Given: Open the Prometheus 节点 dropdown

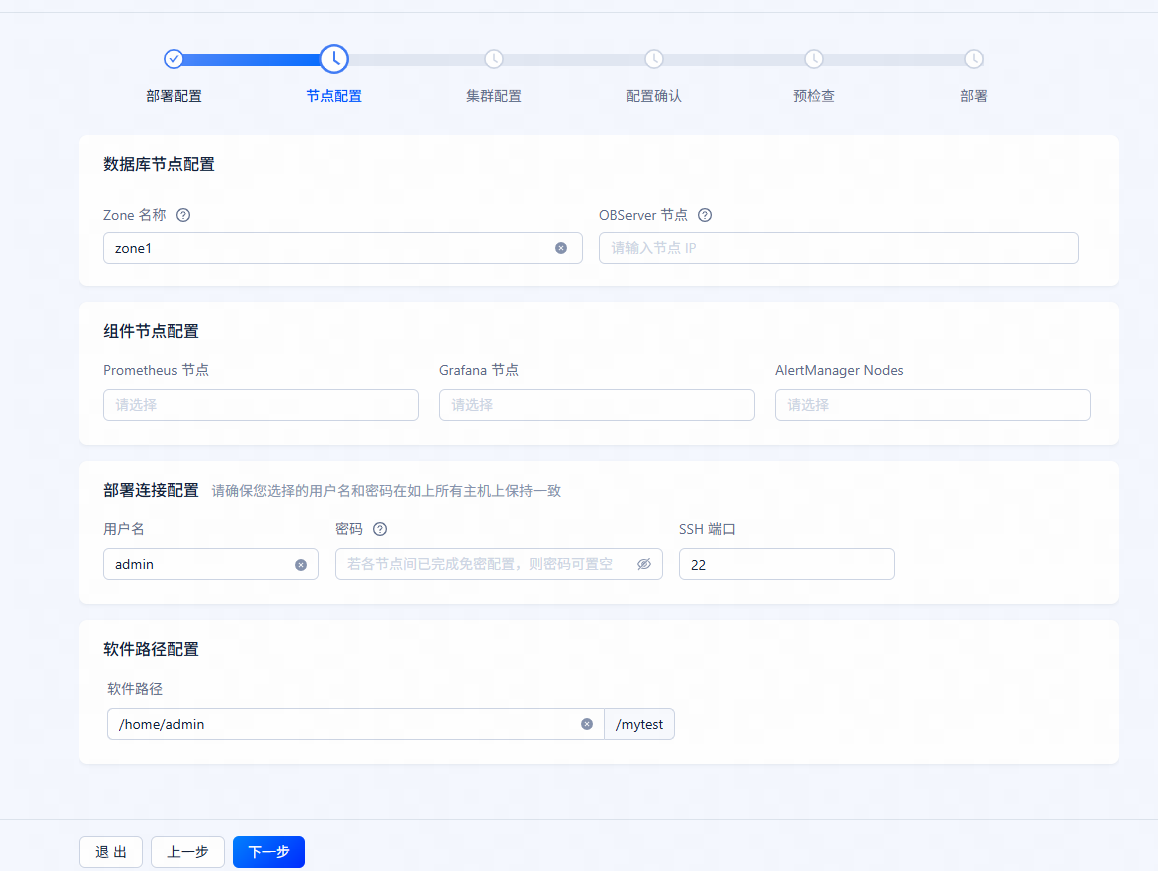Looking at the screenshot, I should click(261, 405).
